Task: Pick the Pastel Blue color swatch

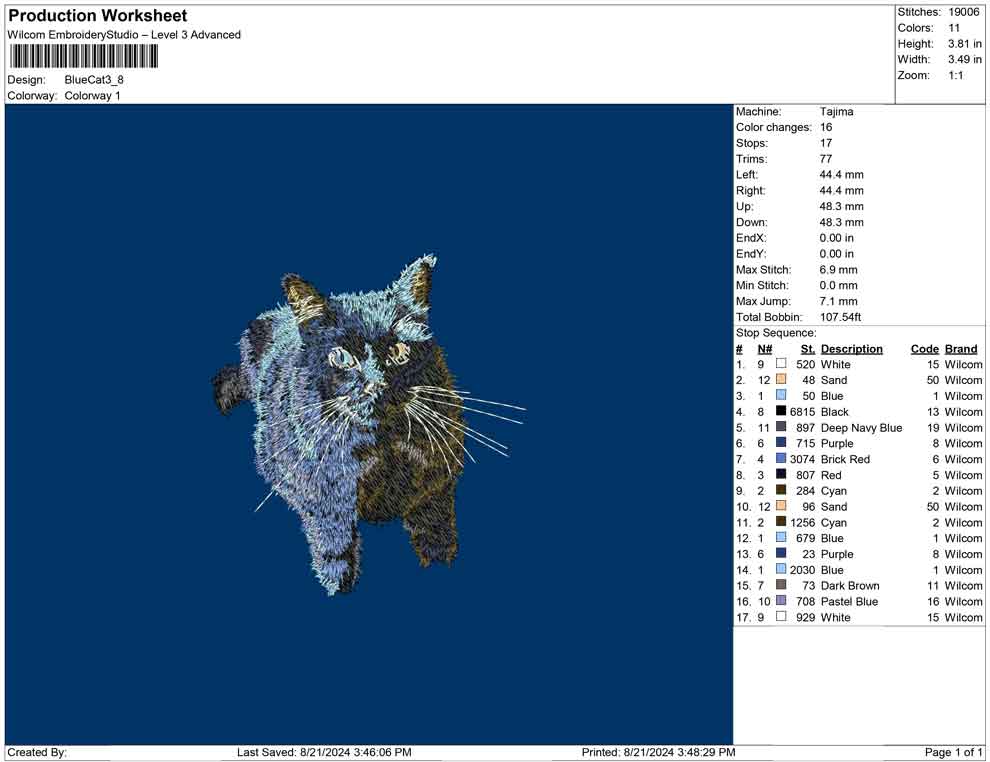Action: tap(781, 601)
